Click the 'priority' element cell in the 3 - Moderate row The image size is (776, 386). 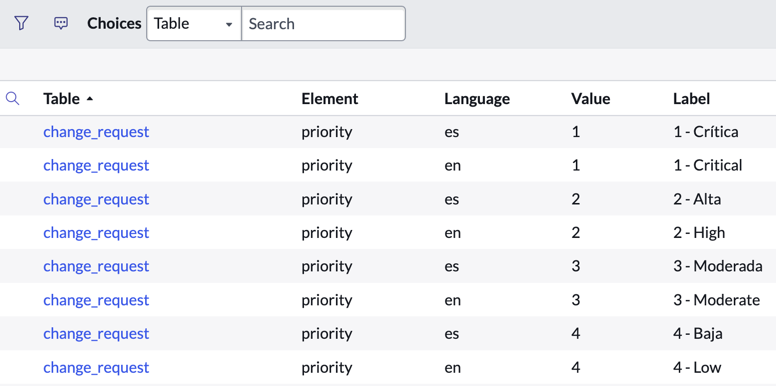tap(327, 300)
